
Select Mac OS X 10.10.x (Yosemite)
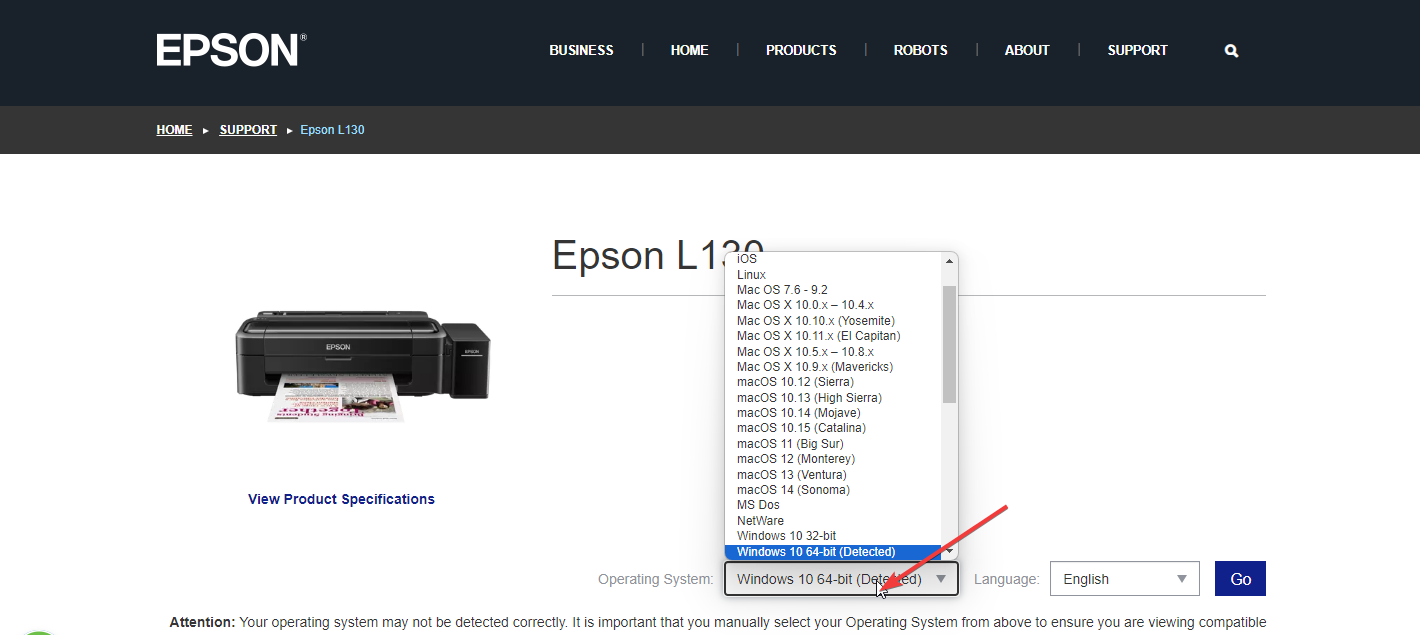(834, 321)
